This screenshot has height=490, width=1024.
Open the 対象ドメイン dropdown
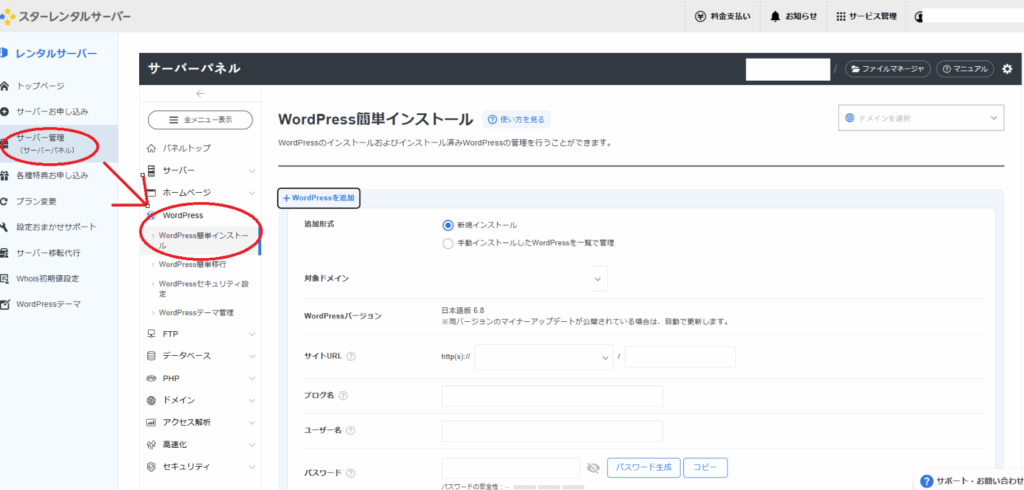599,278
